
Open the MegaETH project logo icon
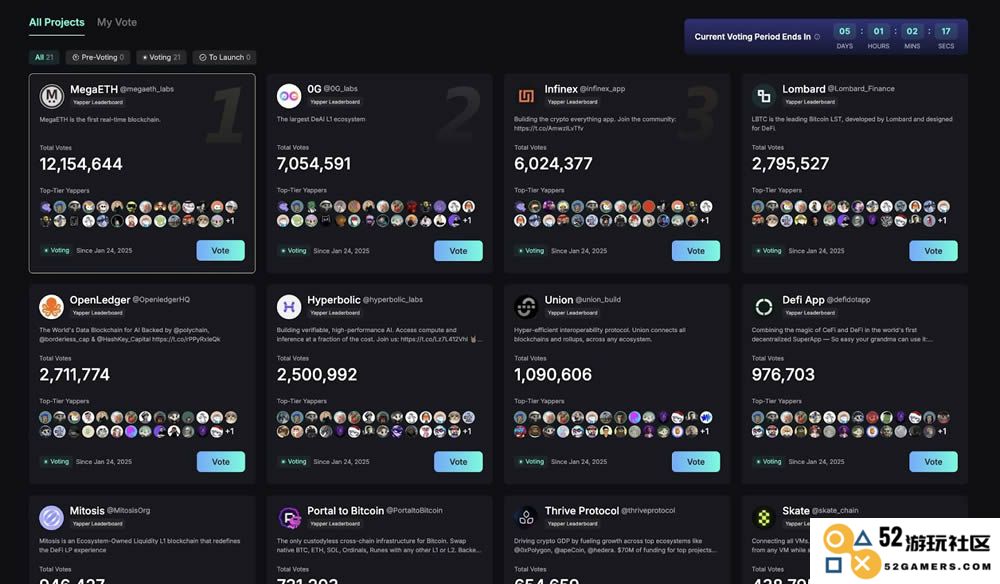(x=52, y=96)
